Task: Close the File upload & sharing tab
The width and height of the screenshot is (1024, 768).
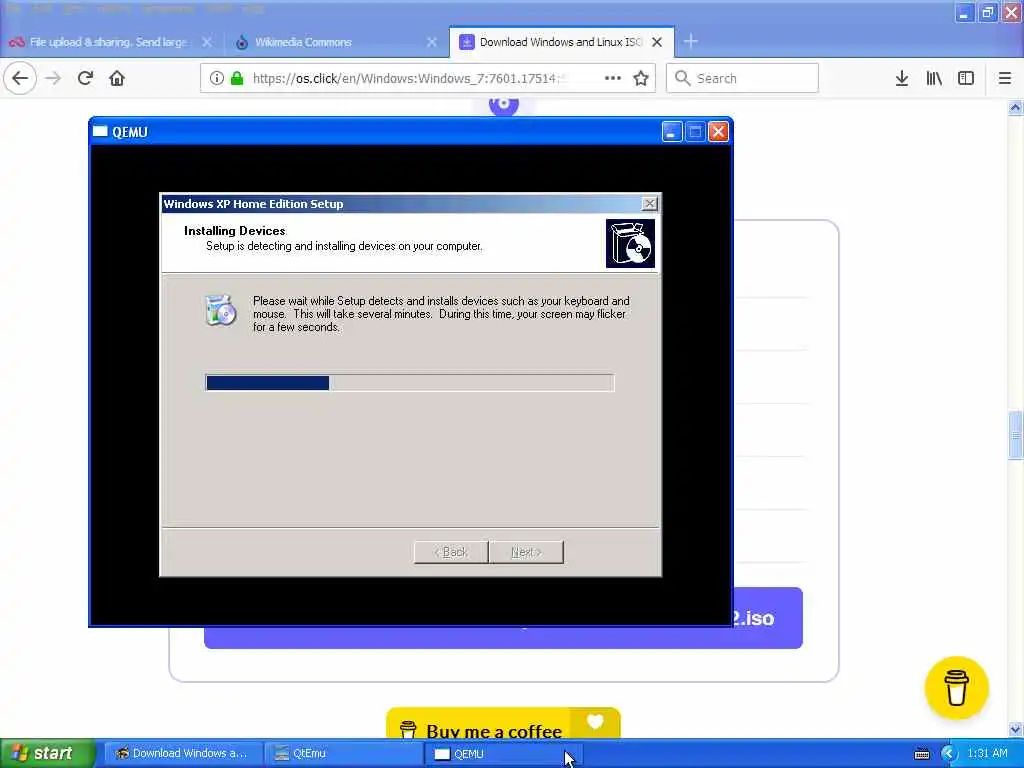Action: (x=207, y=42)
